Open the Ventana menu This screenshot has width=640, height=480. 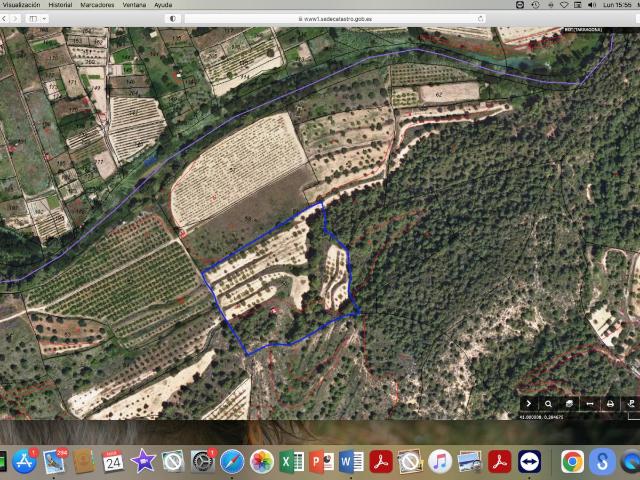(x=134, y=5)
